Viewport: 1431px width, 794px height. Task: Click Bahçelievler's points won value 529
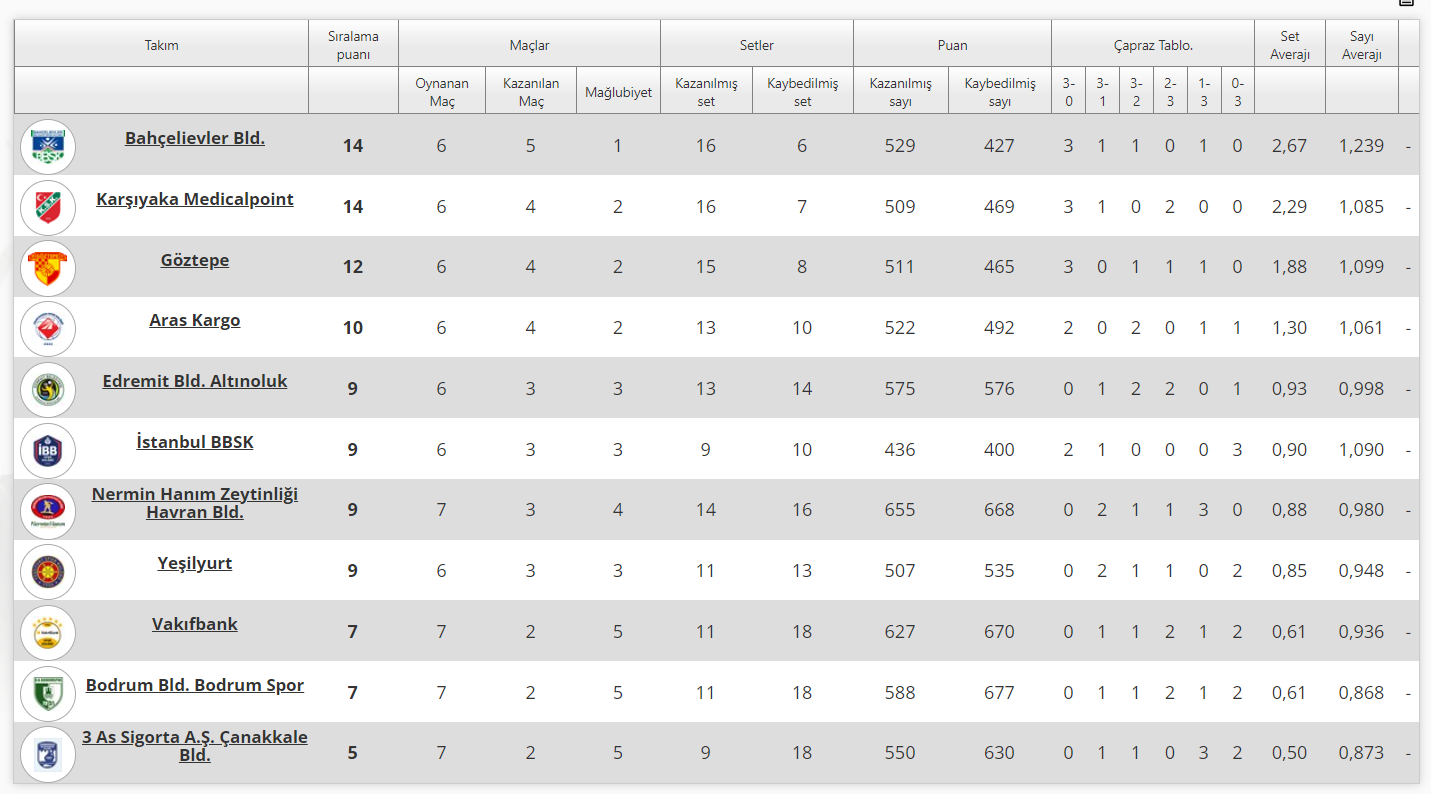pos(900,146)
